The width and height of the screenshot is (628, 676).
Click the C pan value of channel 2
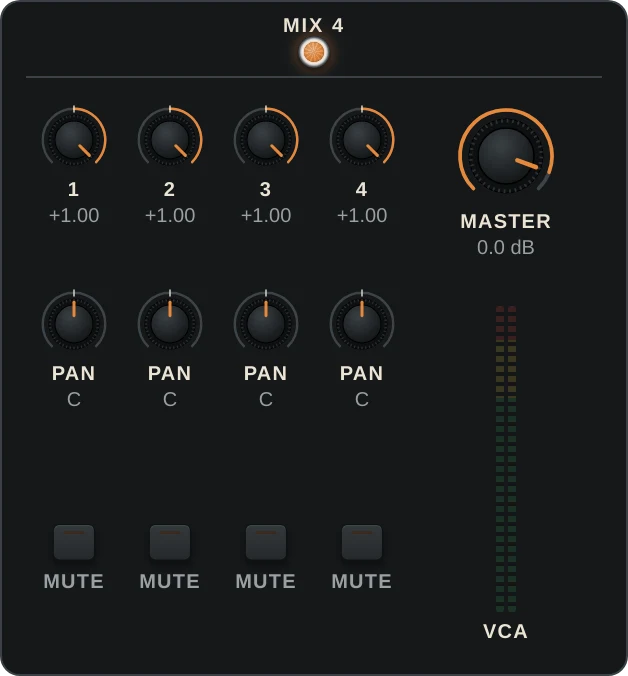(170, 400)
